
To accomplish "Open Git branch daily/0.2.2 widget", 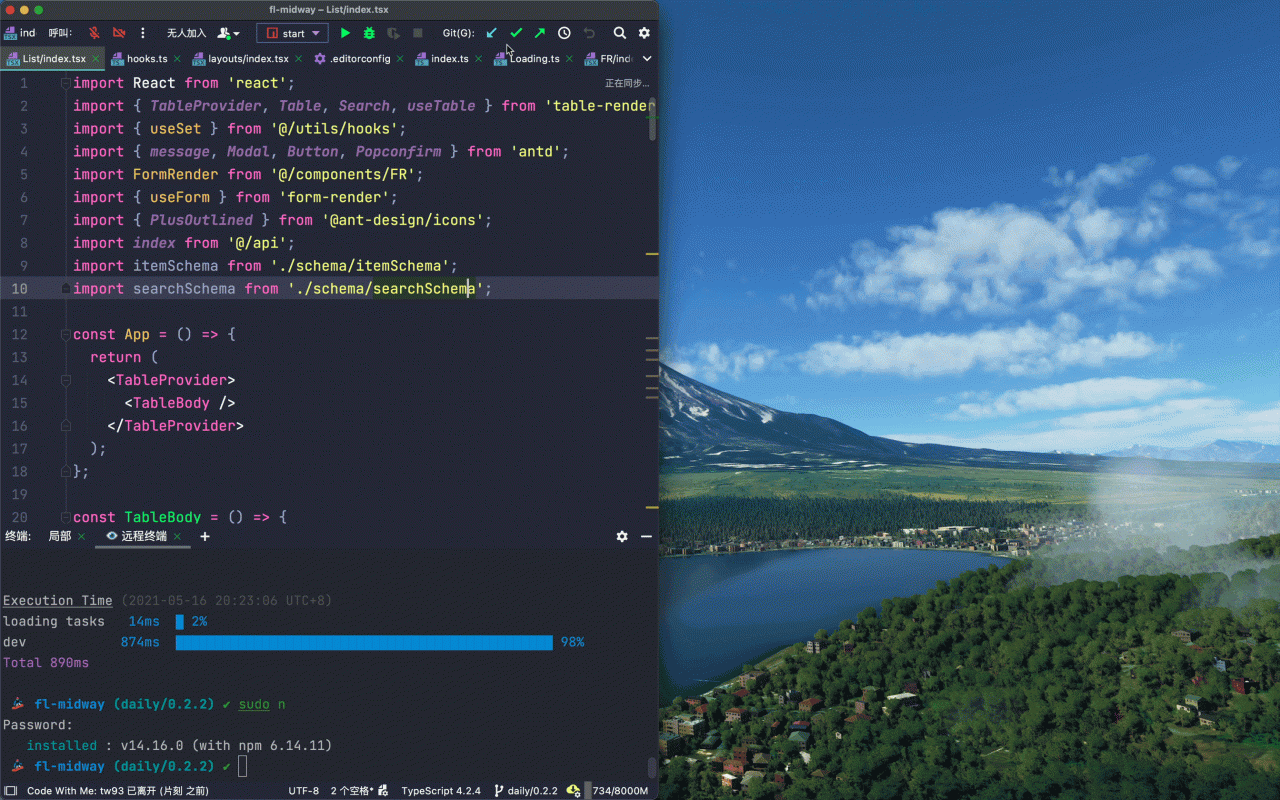I will pos(526,790).
